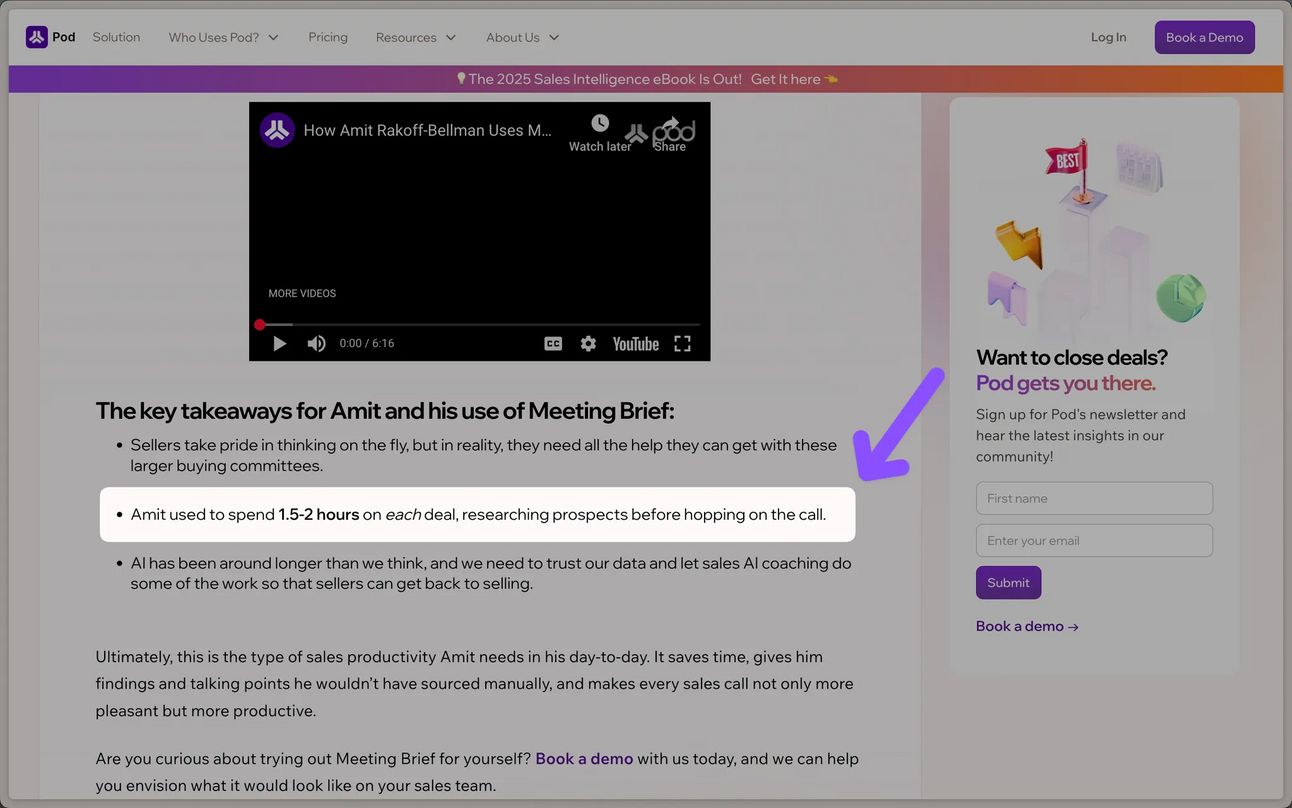Viewport: 1292px width, 808px height.
Task: Open the video title link
Action: [427, 130]
